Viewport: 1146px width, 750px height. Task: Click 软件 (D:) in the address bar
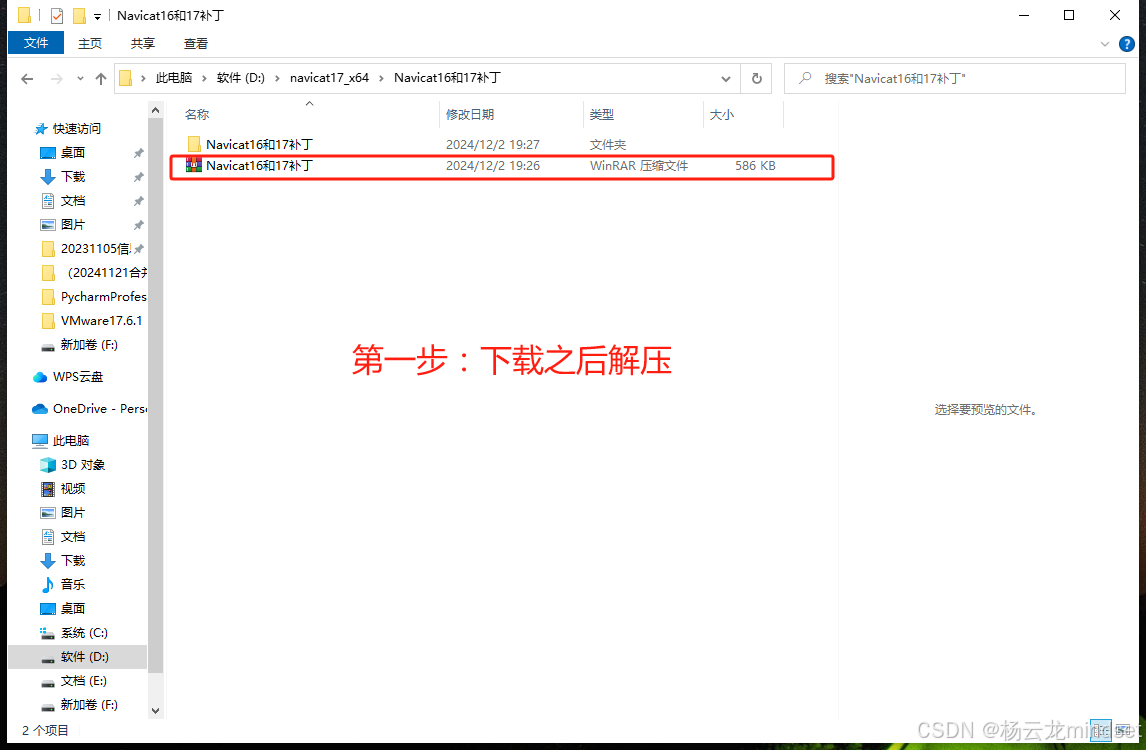pyautogui.click(x=241, y=77)
